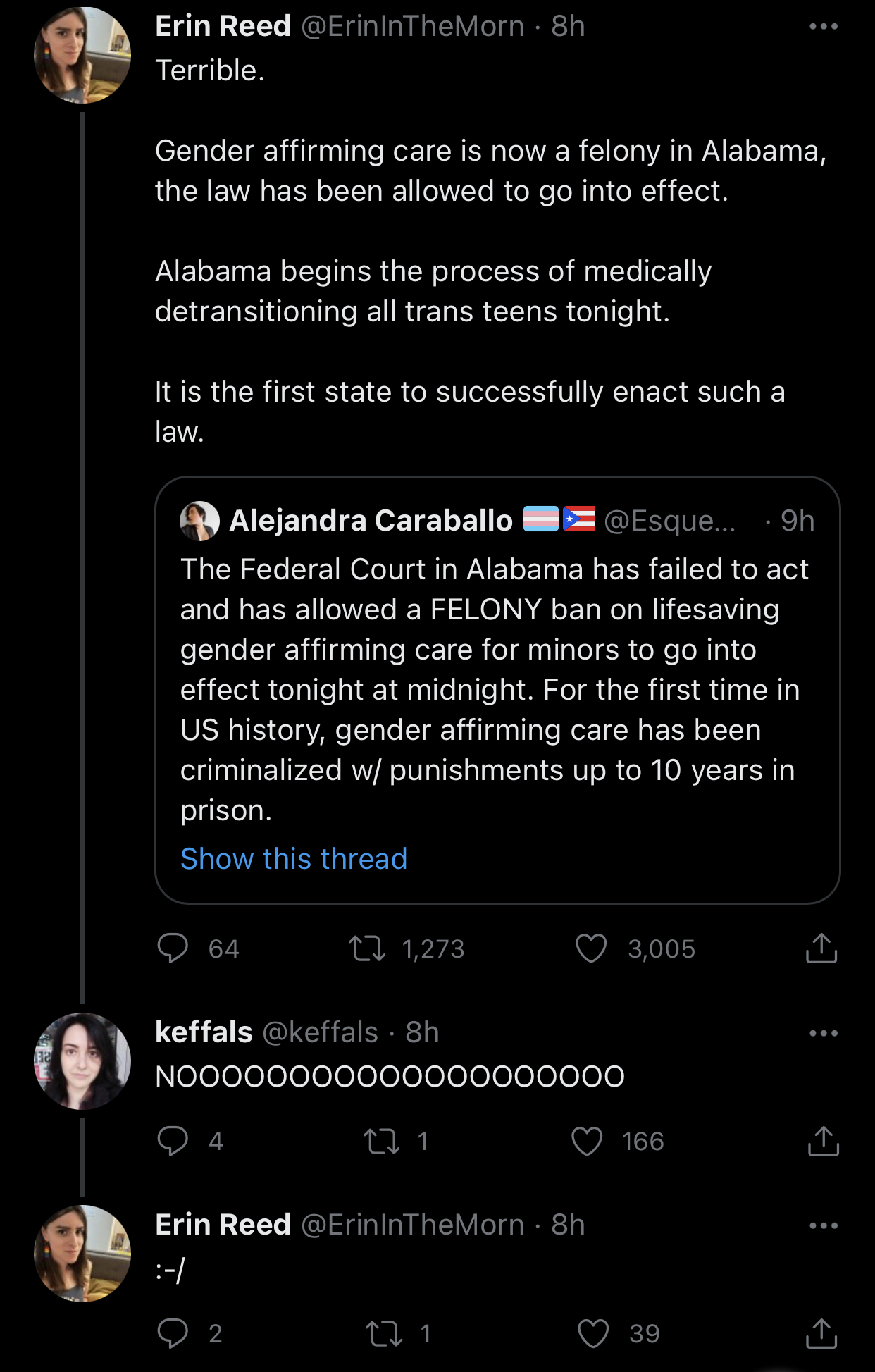Retweet keffals' reply
Image resolution: width=875 pixels, height=1372 pixels.
click(x=381, y=1141)
